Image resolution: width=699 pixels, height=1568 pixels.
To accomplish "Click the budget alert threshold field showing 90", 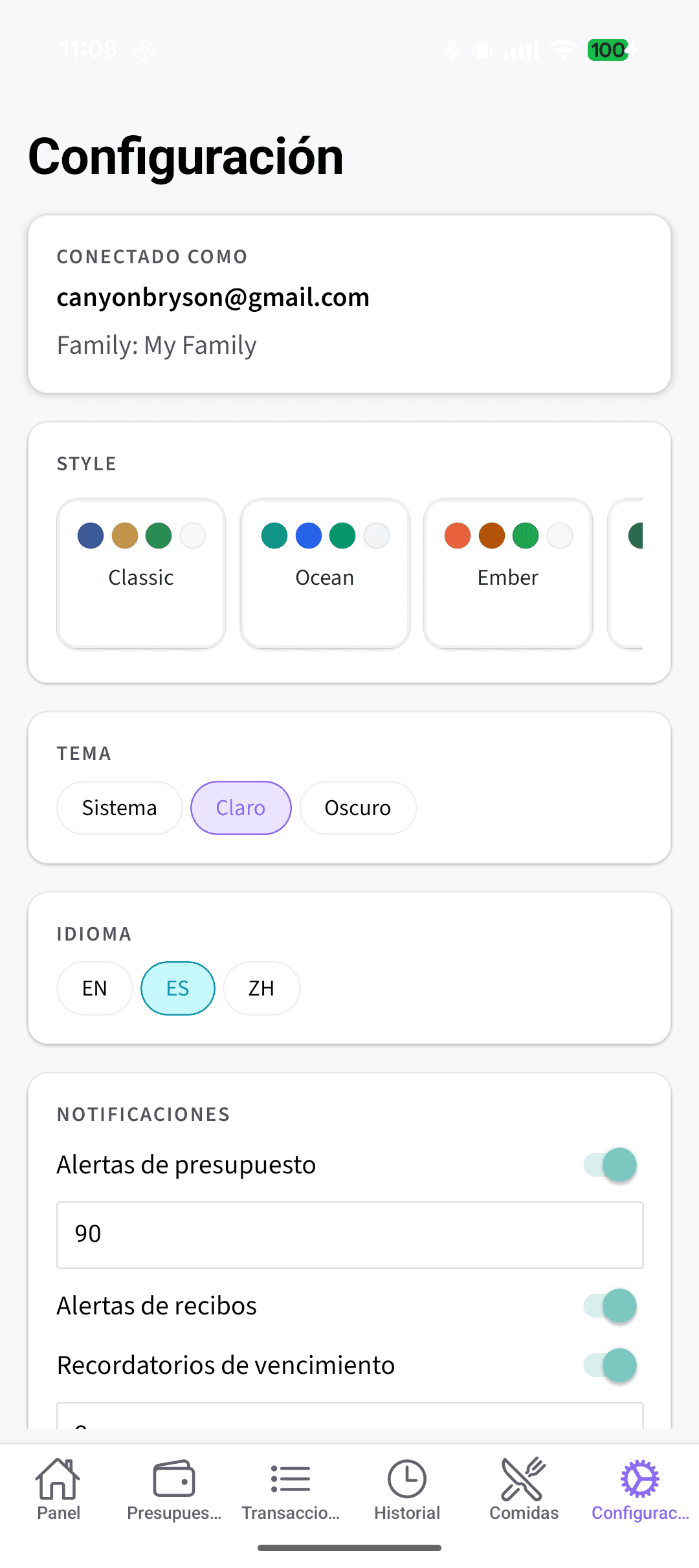I will pyautogui.click(x=349, y=1234).
